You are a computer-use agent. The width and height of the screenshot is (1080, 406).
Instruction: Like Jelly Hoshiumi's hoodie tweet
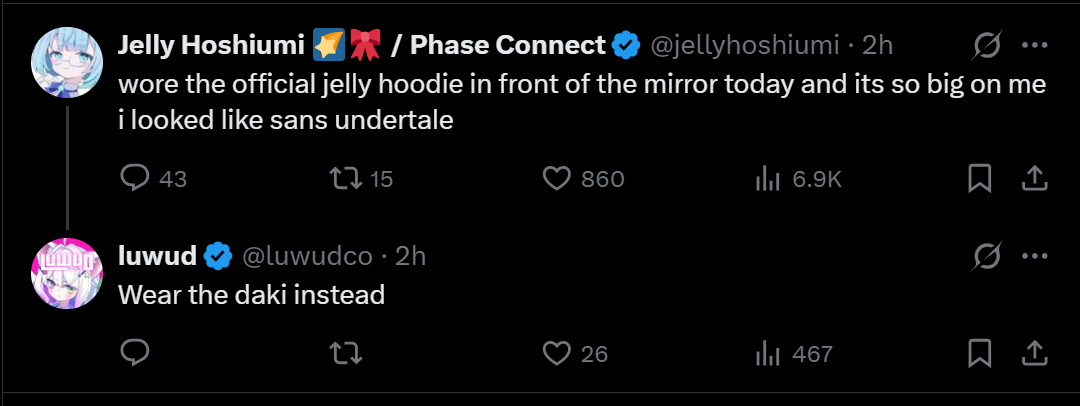pyautogui.click(x=555, y=178)
